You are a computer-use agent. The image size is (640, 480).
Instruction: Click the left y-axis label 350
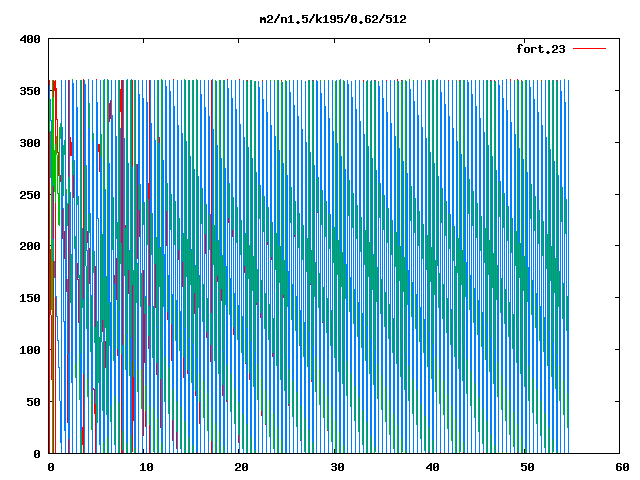(x=30, y=91)
